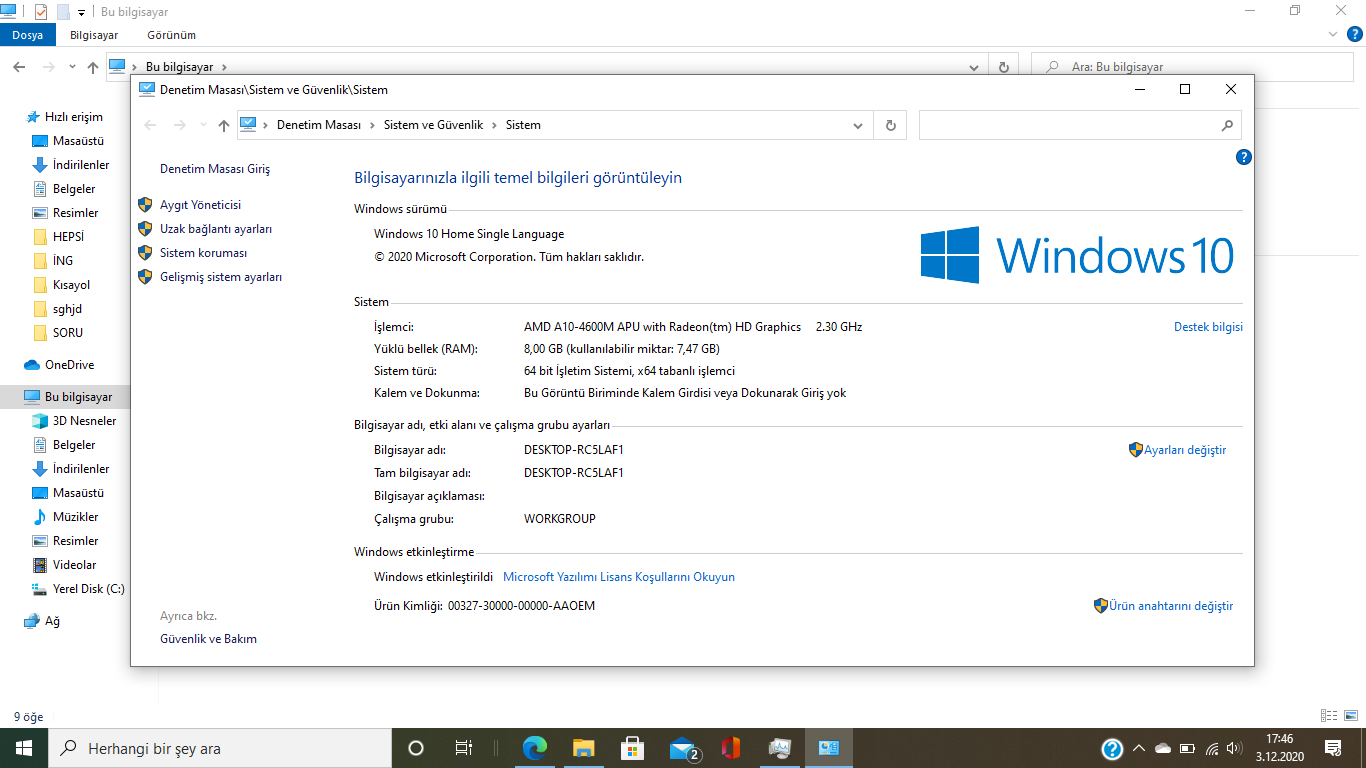1366x768 pixels.
Task: Click the Sistem koruması link
Action: (203, 253)
